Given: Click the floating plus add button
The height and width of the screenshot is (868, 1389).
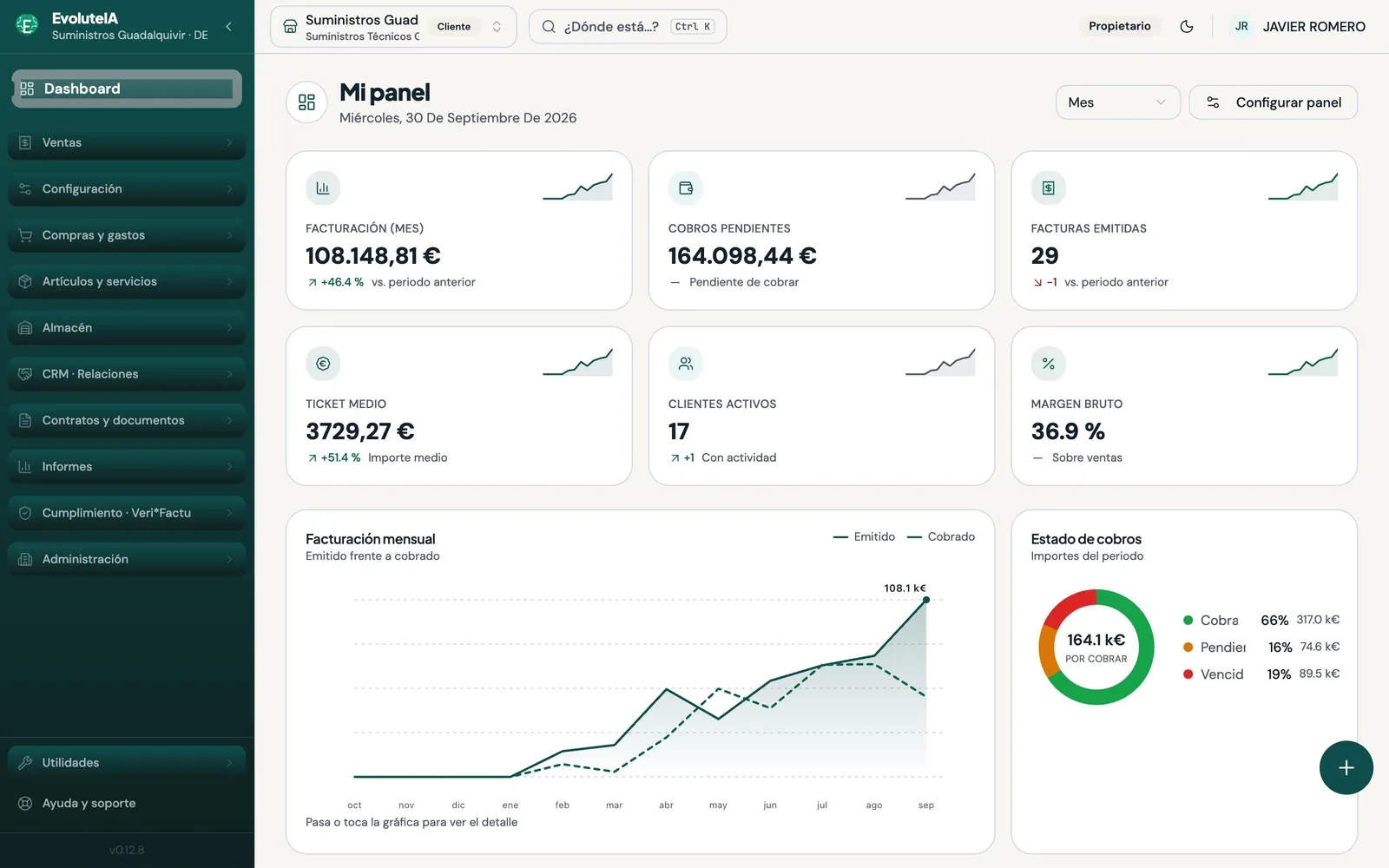Looking at the screenshot, I should (1346, 768).
